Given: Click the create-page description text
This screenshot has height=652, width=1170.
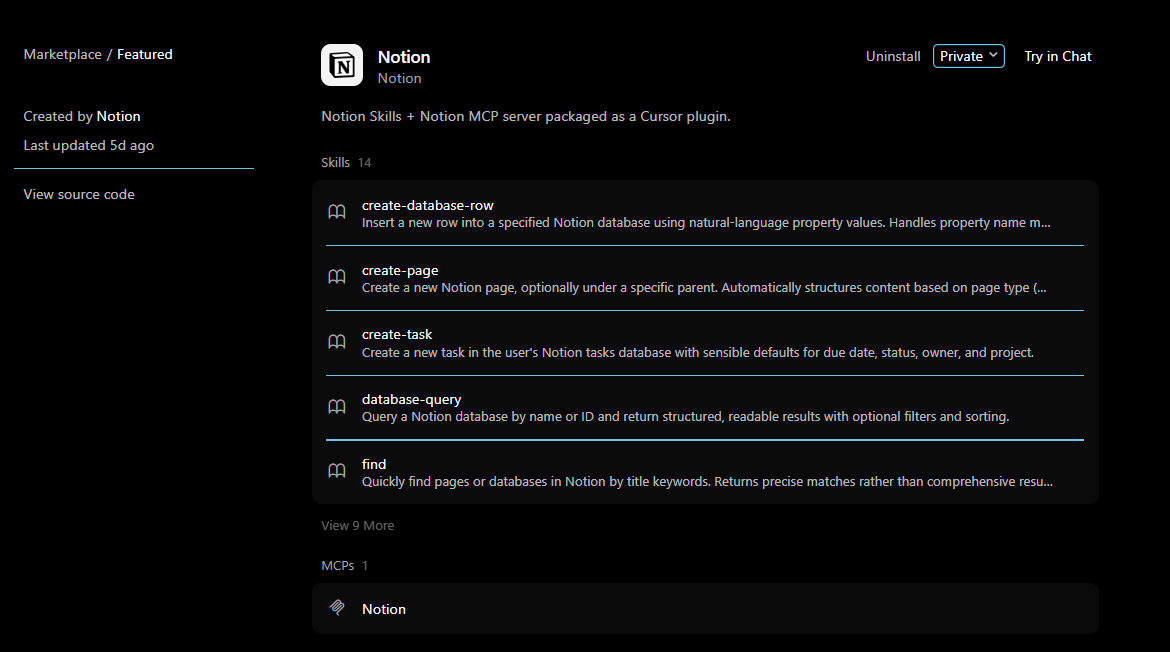Looking at the screenshot, I should (704, 288).
